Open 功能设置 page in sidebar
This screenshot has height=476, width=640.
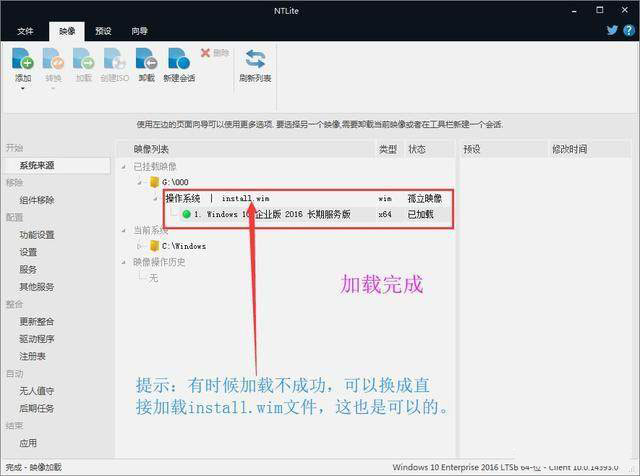point(37,235)
